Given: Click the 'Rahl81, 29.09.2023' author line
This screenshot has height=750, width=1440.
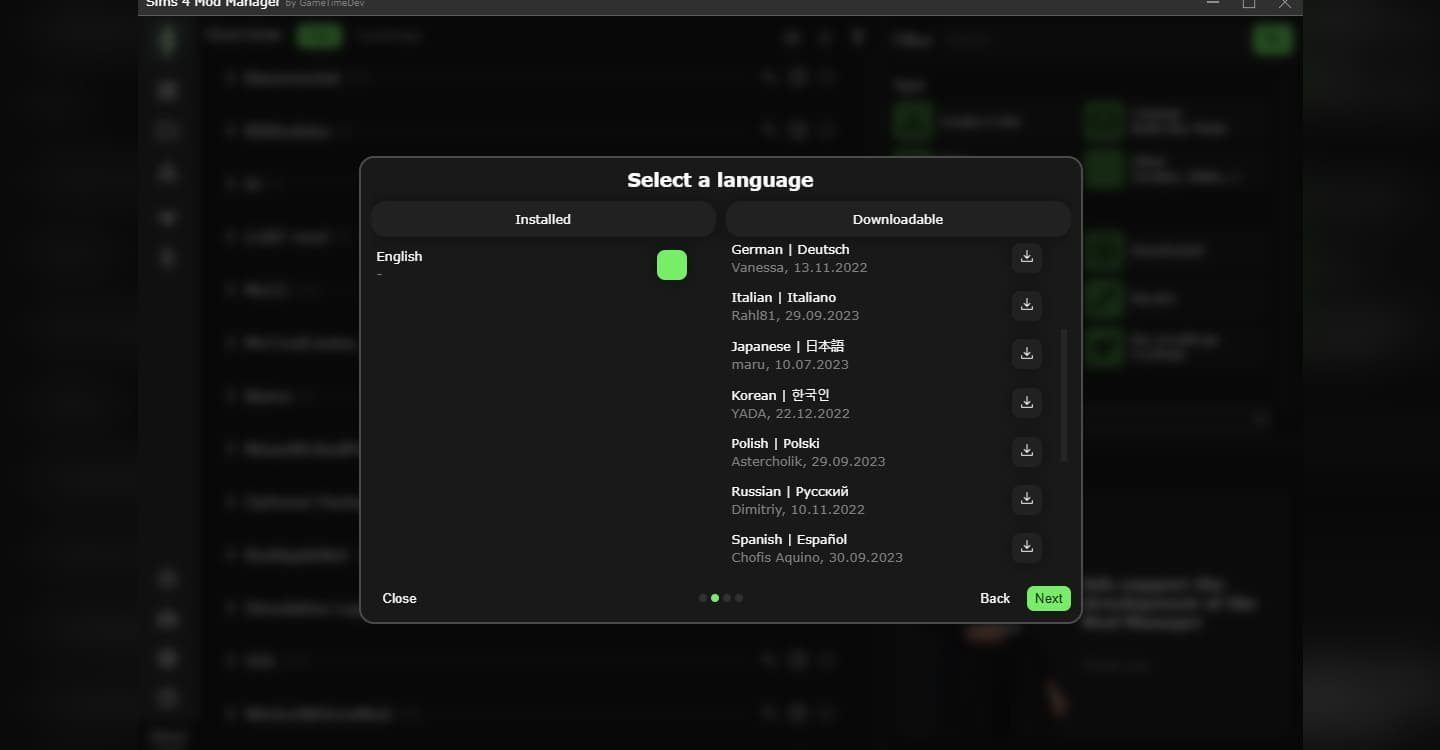Looking at the screenshot, I should 795,315.
